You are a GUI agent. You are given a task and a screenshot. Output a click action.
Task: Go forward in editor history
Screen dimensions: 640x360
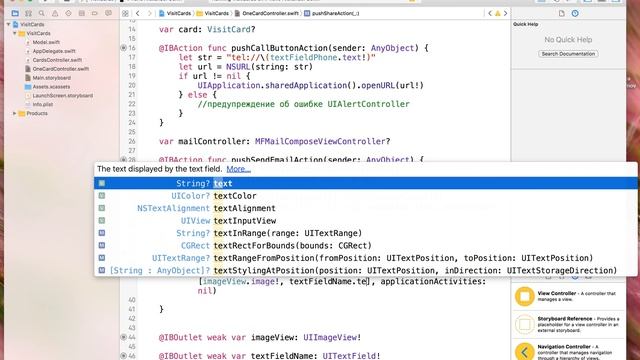pyautogui.click(x=149, y=13)
